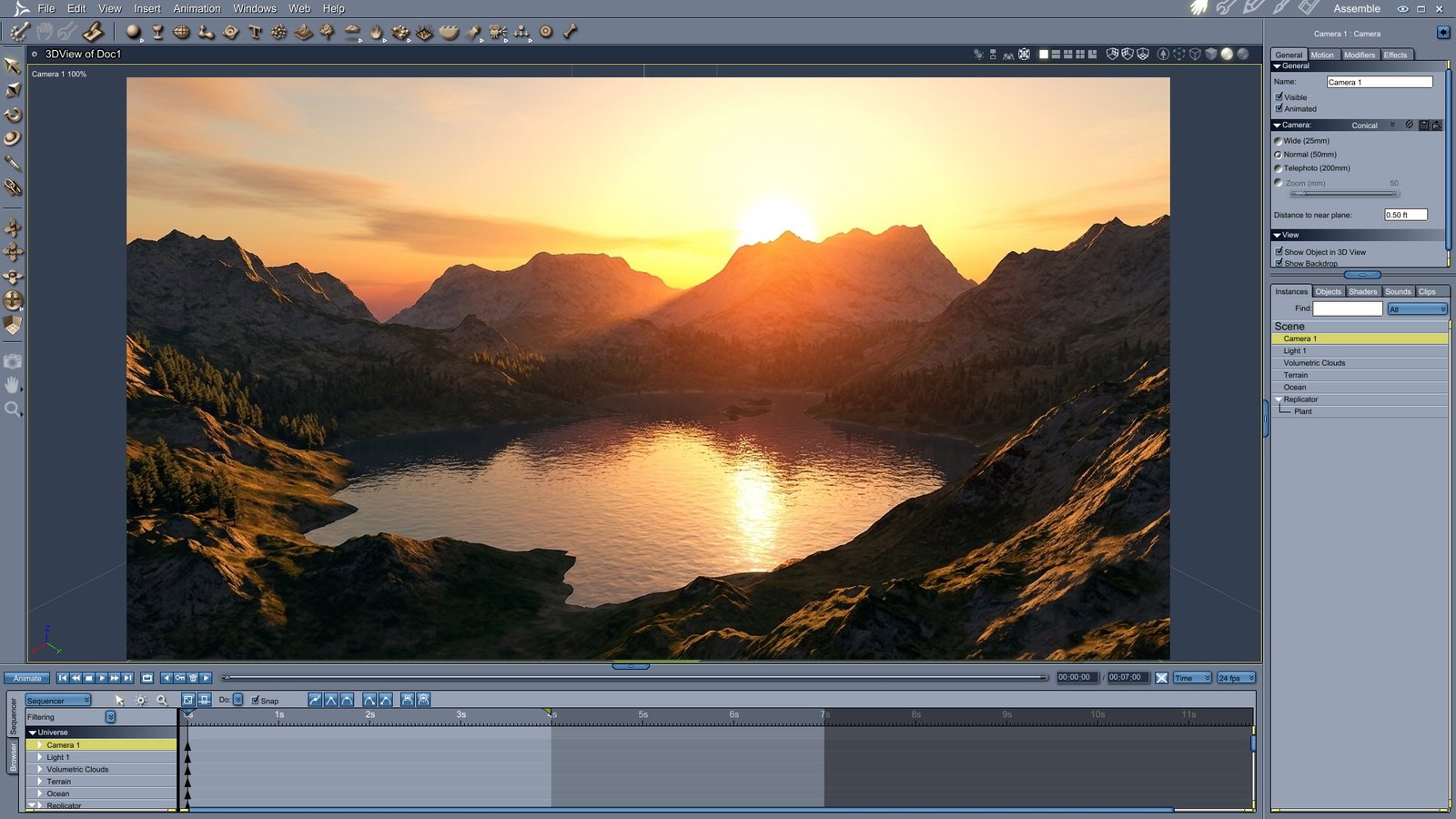Image resolution: width=1456 pixels, height=819 pixels.
Task: Select the Telephoto (200mm) radio button
Action: click(x=1278, y=168)
